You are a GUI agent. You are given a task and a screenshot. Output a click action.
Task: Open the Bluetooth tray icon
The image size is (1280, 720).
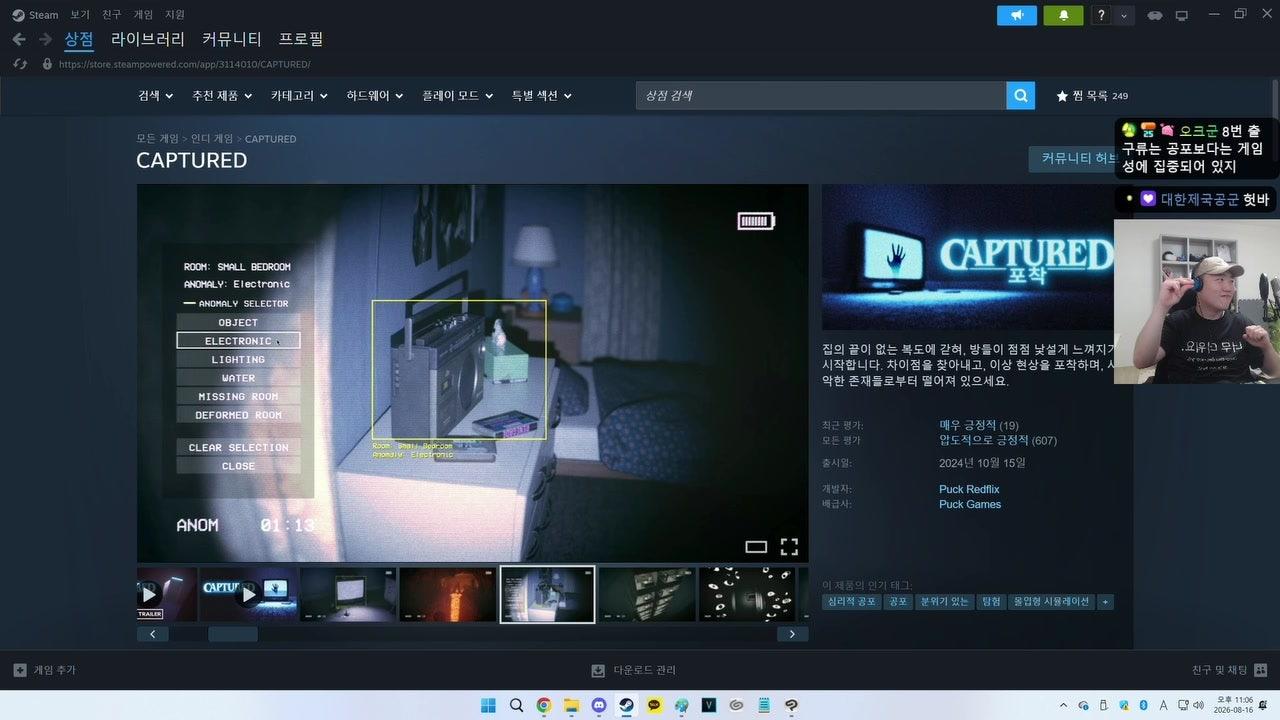coord(1143,705)
